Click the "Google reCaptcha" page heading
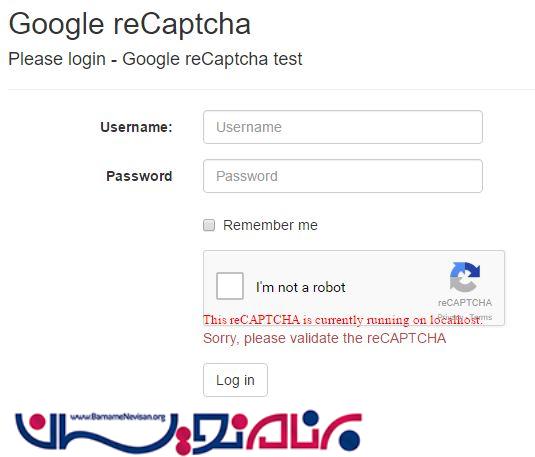 [130, 24]
